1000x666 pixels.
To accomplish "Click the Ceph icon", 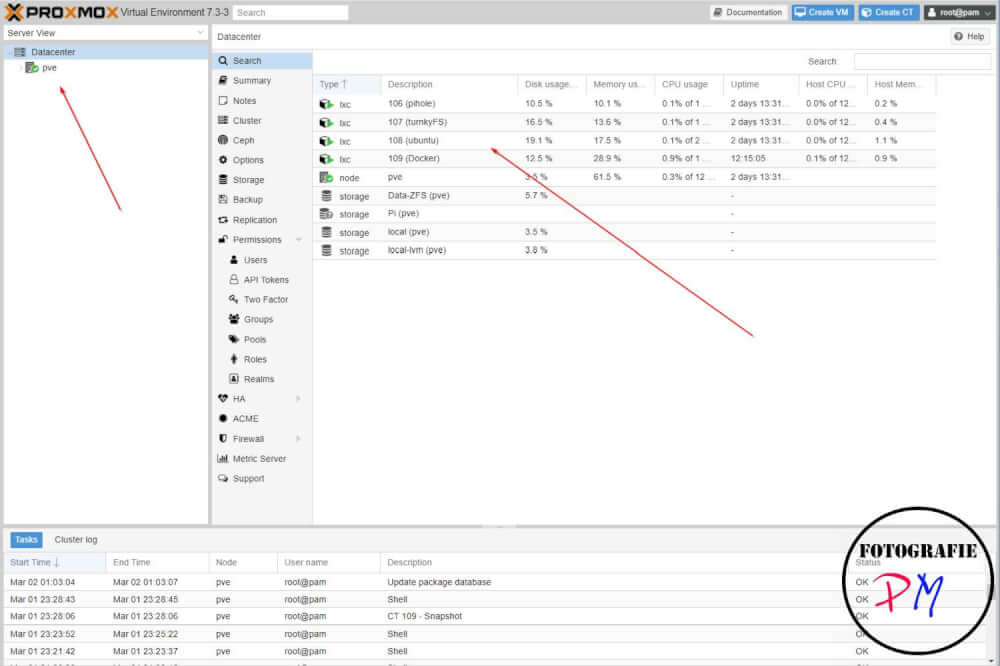I will [x=223, y=140].
